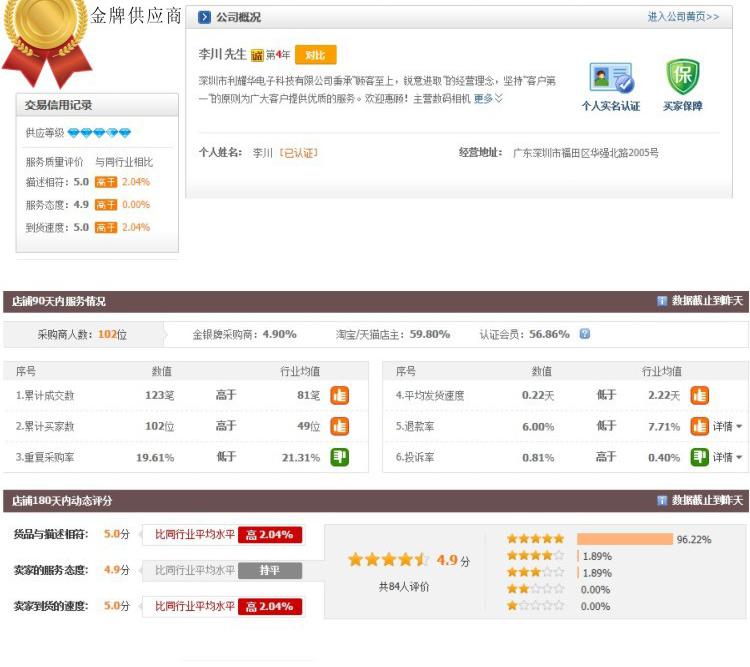Click green icon in 重复采购率 row
This screenshot has width=750, height=667.
[x=340, y=457]
